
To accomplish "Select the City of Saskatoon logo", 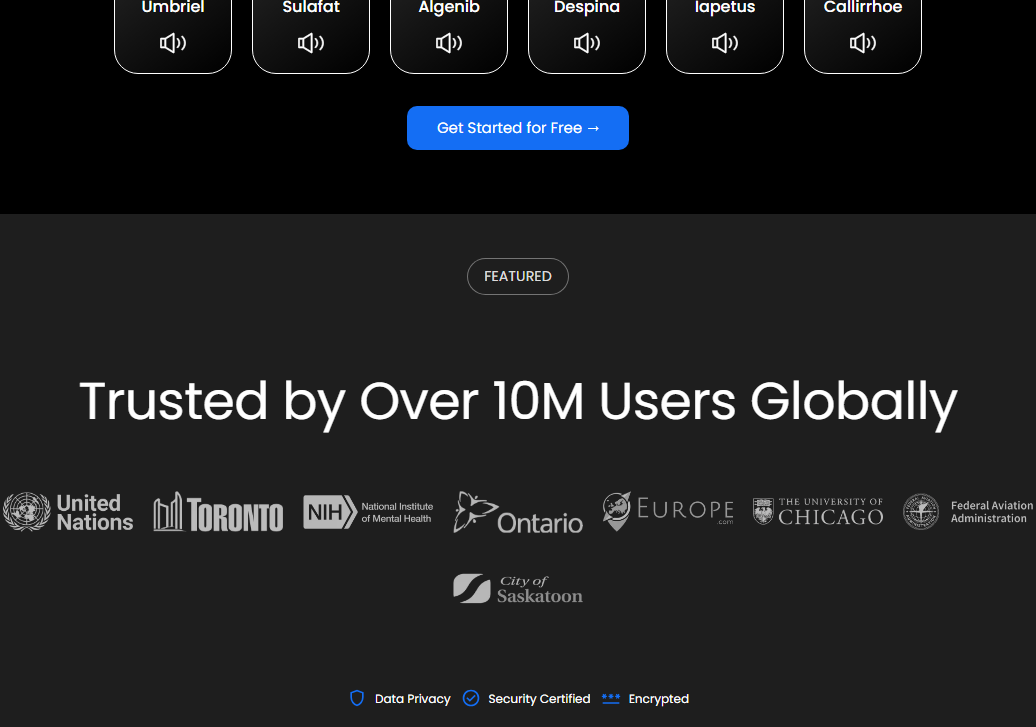I will tap(518, 588).
